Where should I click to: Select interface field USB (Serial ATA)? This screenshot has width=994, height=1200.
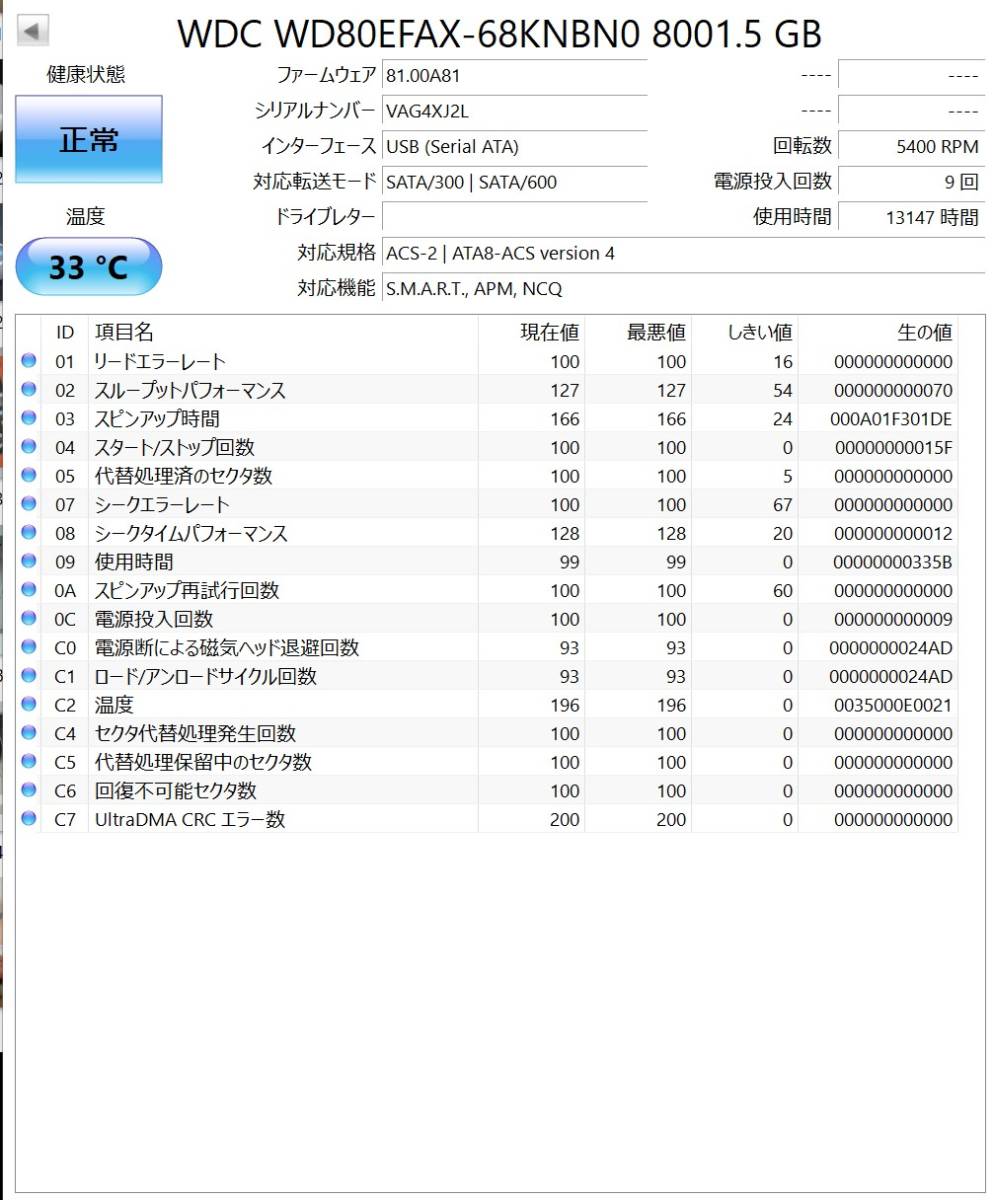(514, 147)
